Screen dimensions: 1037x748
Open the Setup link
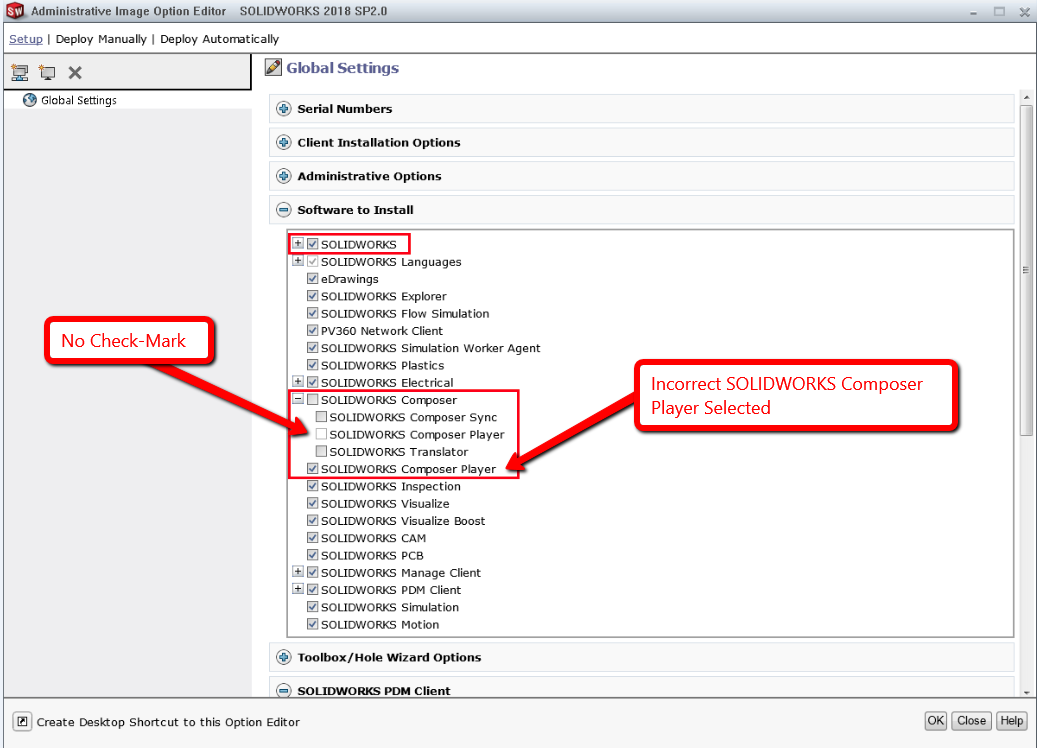tap(26, 39)
